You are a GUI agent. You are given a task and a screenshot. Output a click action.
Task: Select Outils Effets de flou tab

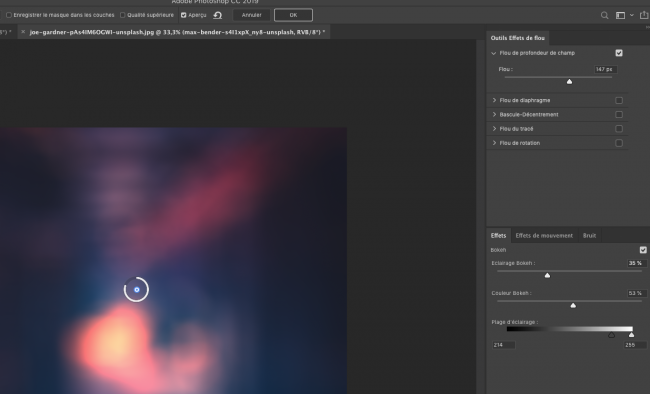point(517,38)
